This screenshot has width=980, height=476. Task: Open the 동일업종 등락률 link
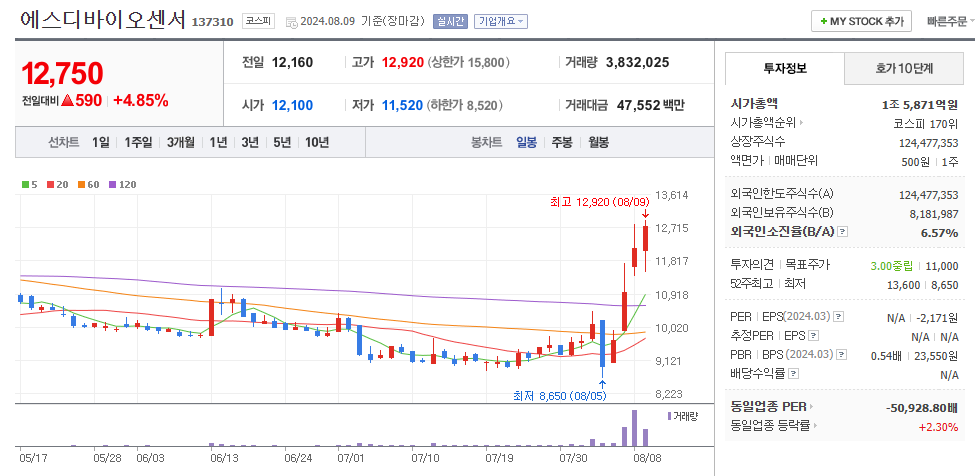click(774, 426)
